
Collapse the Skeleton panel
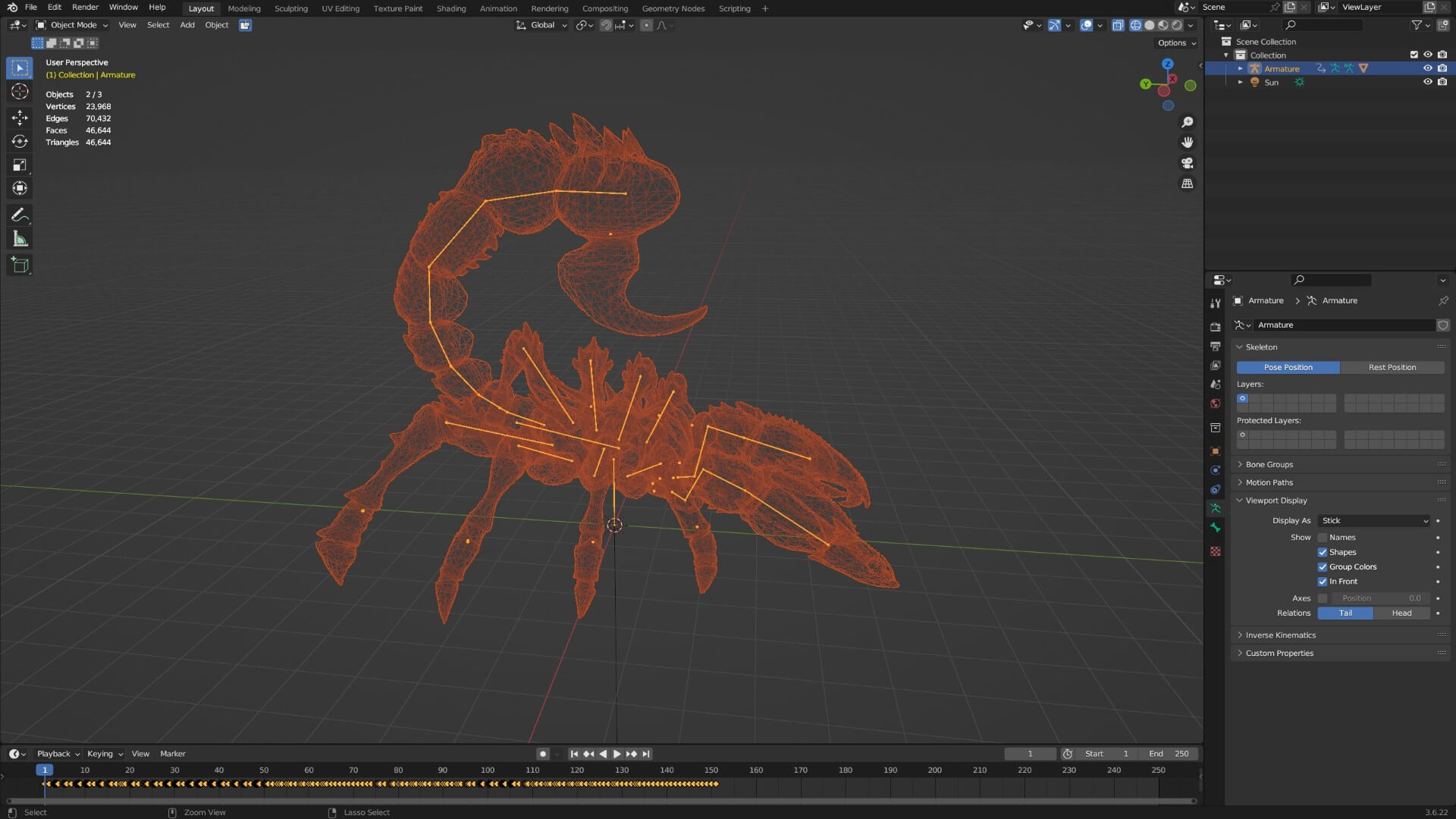click(x=1261, y=347)
